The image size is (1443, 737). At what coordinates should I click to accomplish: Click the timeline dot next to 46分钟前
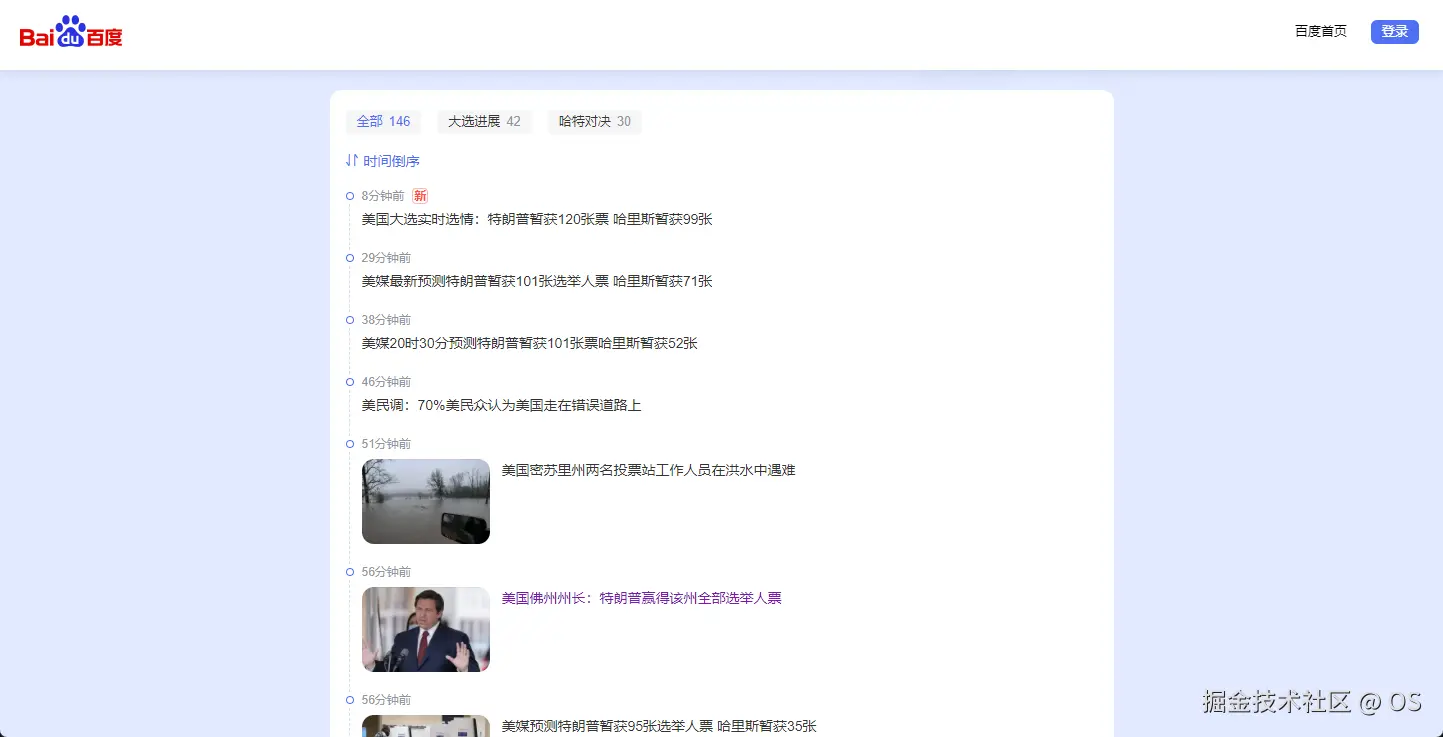(x=349, y=381)
